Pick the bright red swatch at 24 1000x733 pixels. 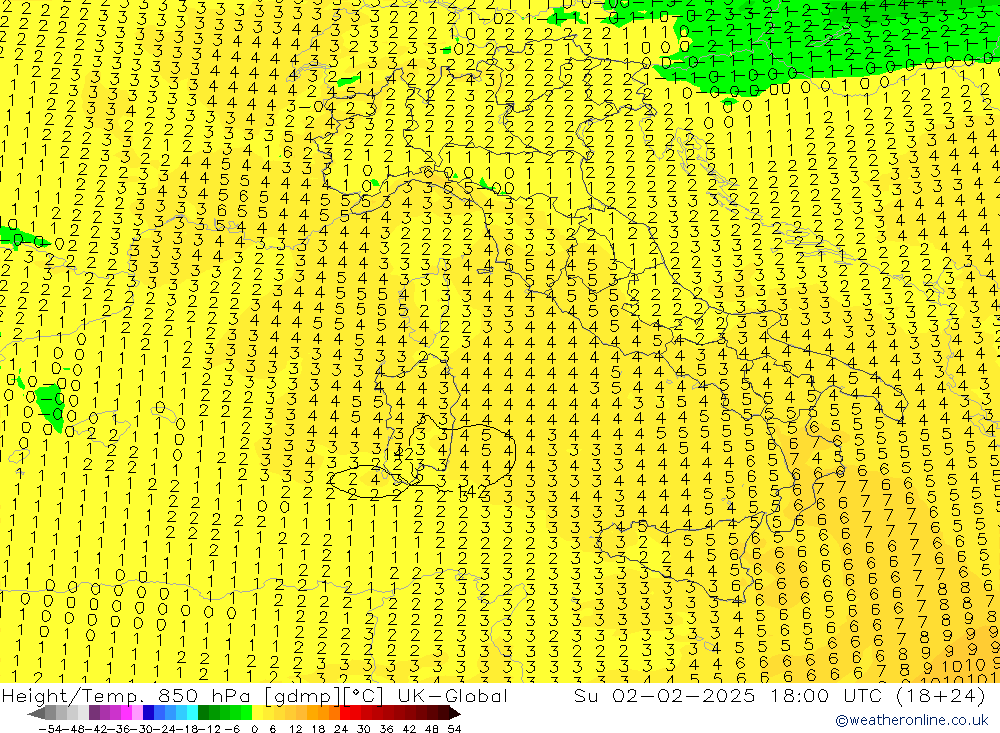point(345,713)
